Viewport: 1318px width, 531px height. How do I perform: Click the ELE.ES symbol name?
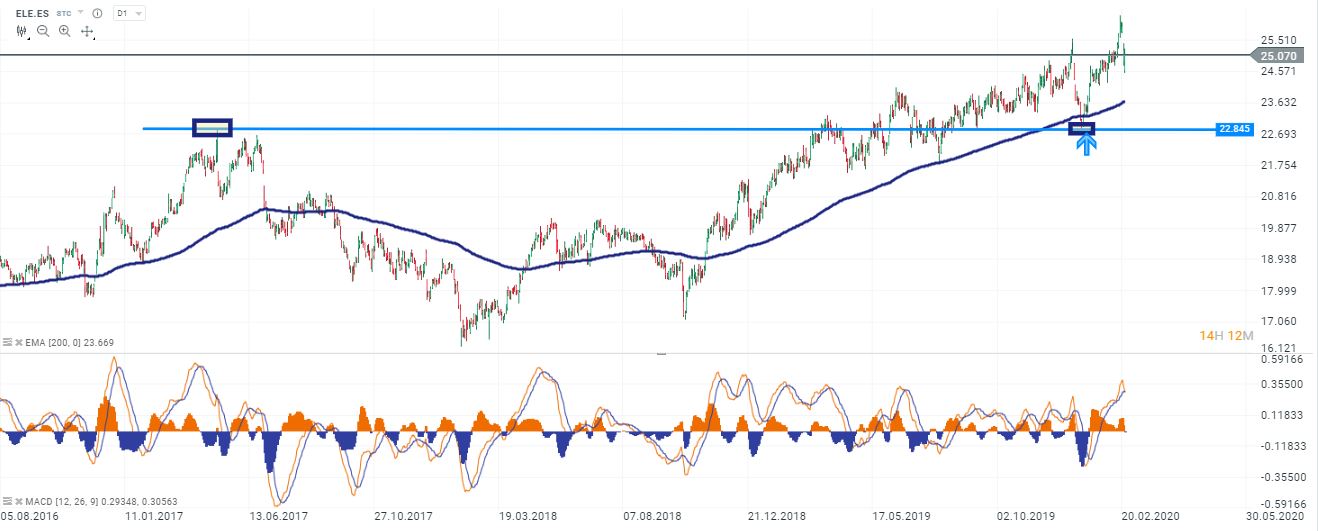click(x=32, y=14)
